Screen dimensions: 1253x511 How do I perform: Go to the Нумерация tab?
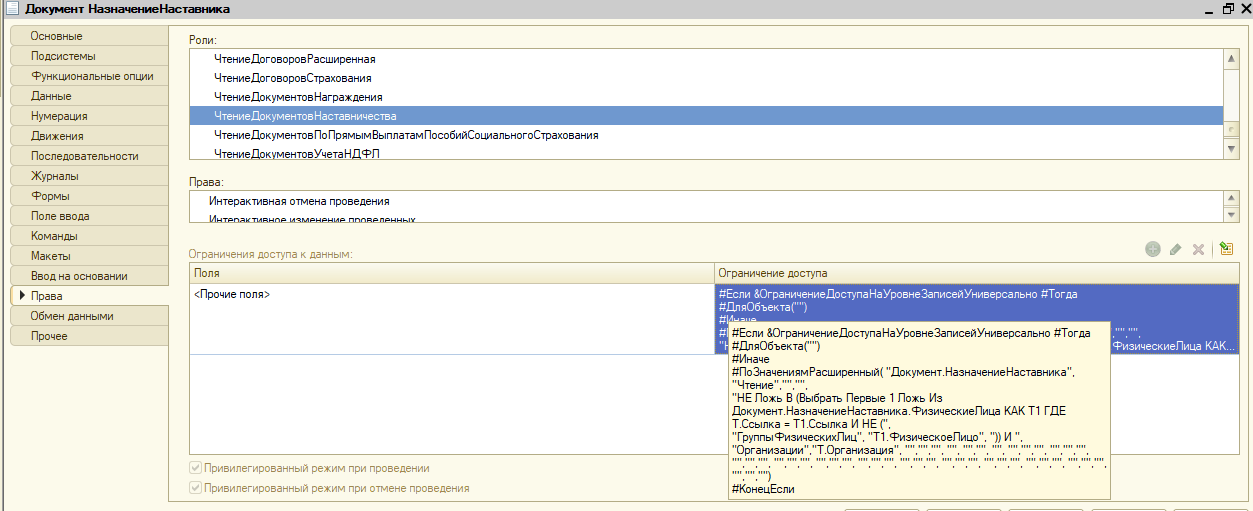tap(89, 116)
